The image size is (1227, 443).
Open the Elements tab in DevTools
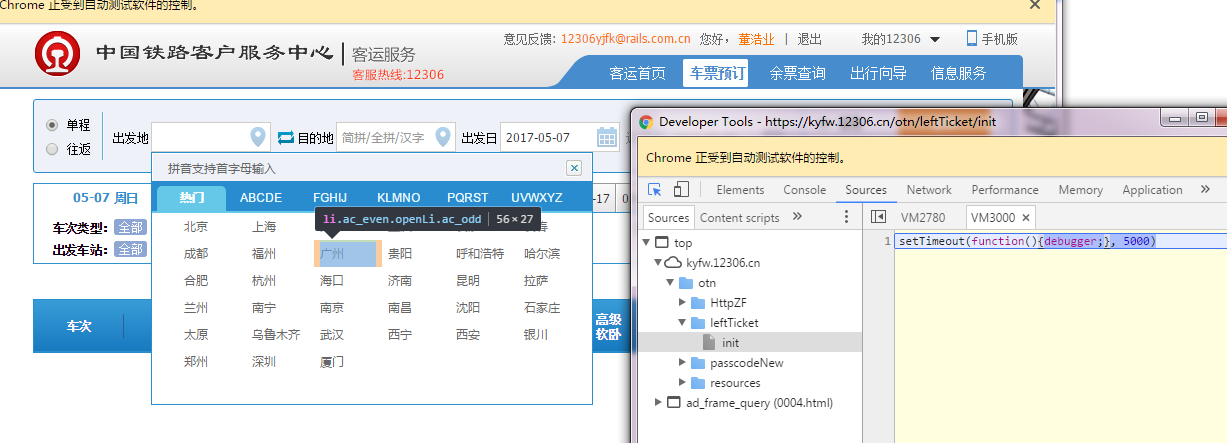(x=740, y=190)
